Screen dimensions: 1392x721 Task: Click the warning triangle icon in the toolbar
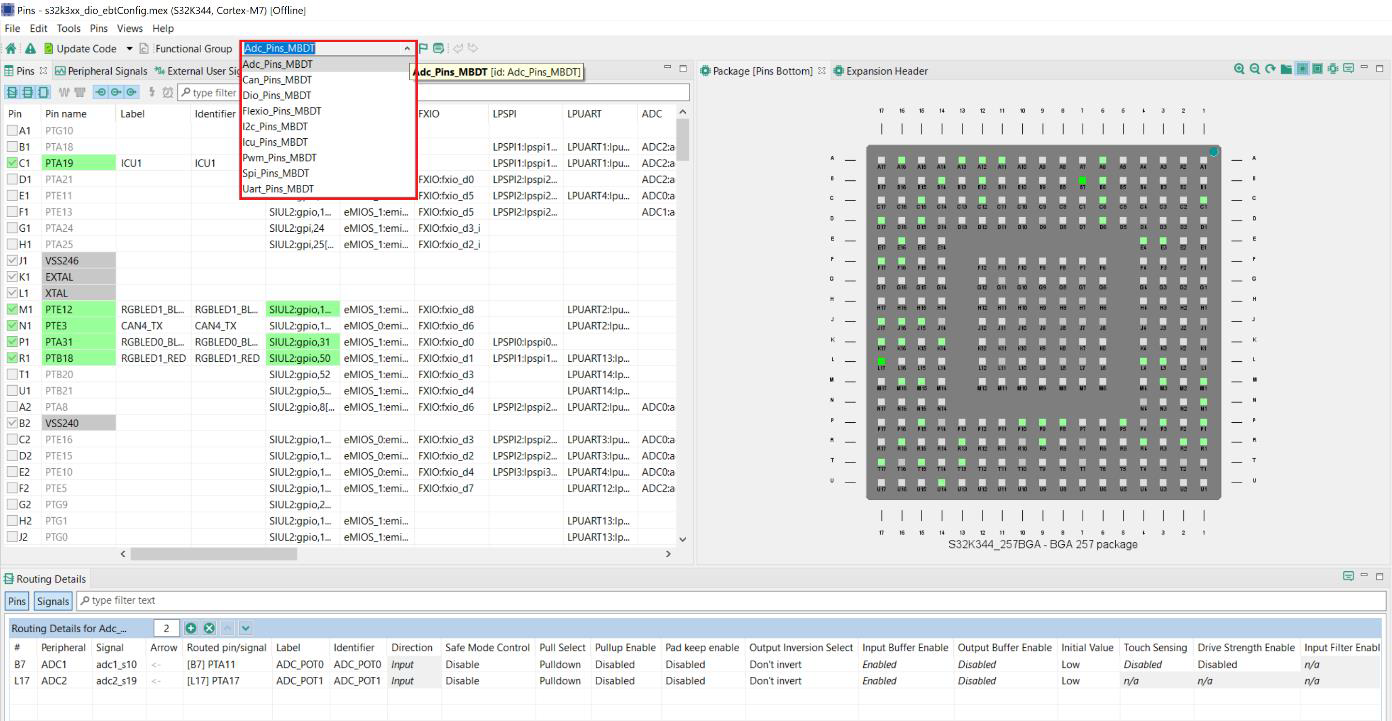pyautogui.click(x=32, y=47)
